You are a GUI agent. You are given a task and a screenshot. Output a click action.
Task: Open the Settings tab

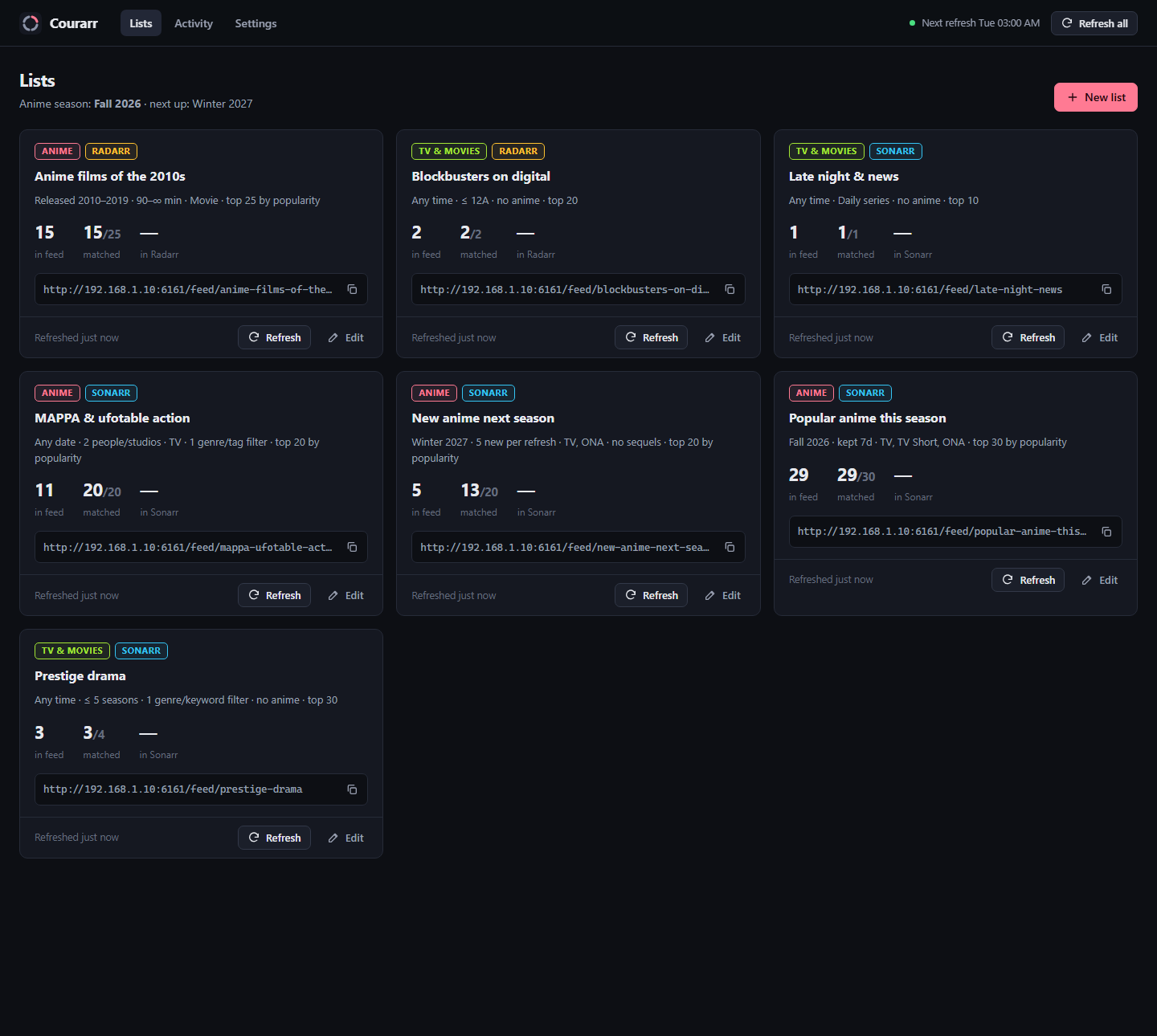(256, 23)
